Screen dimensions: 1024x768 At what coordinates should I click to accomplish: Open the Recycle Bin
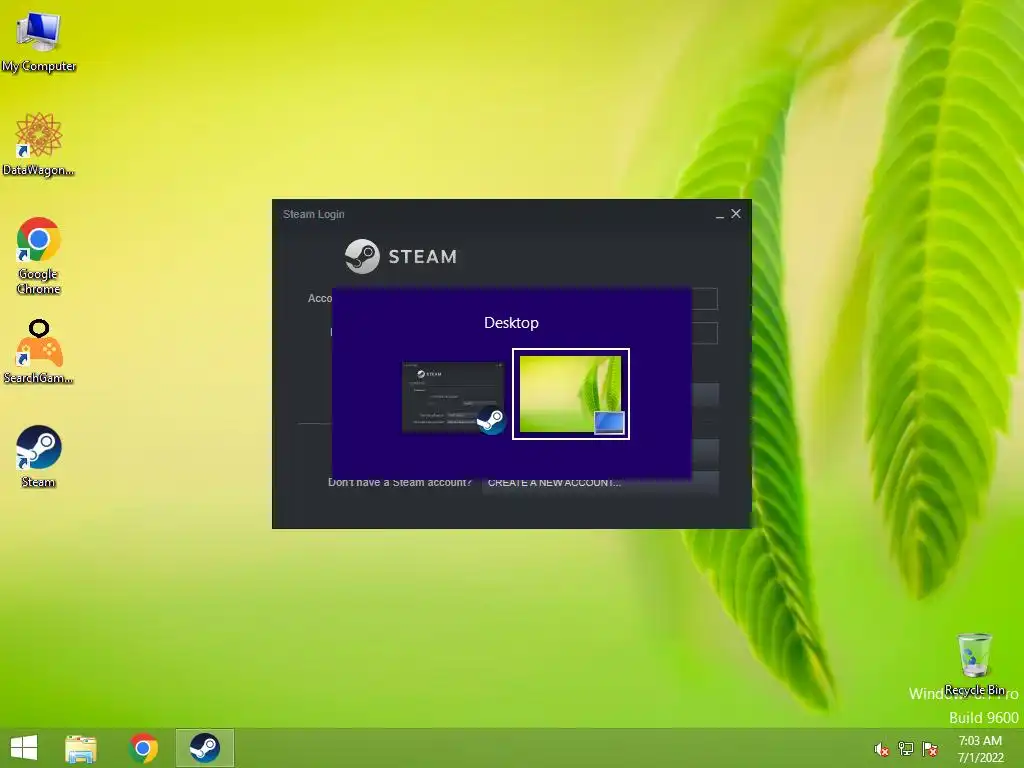pos(974,664)
